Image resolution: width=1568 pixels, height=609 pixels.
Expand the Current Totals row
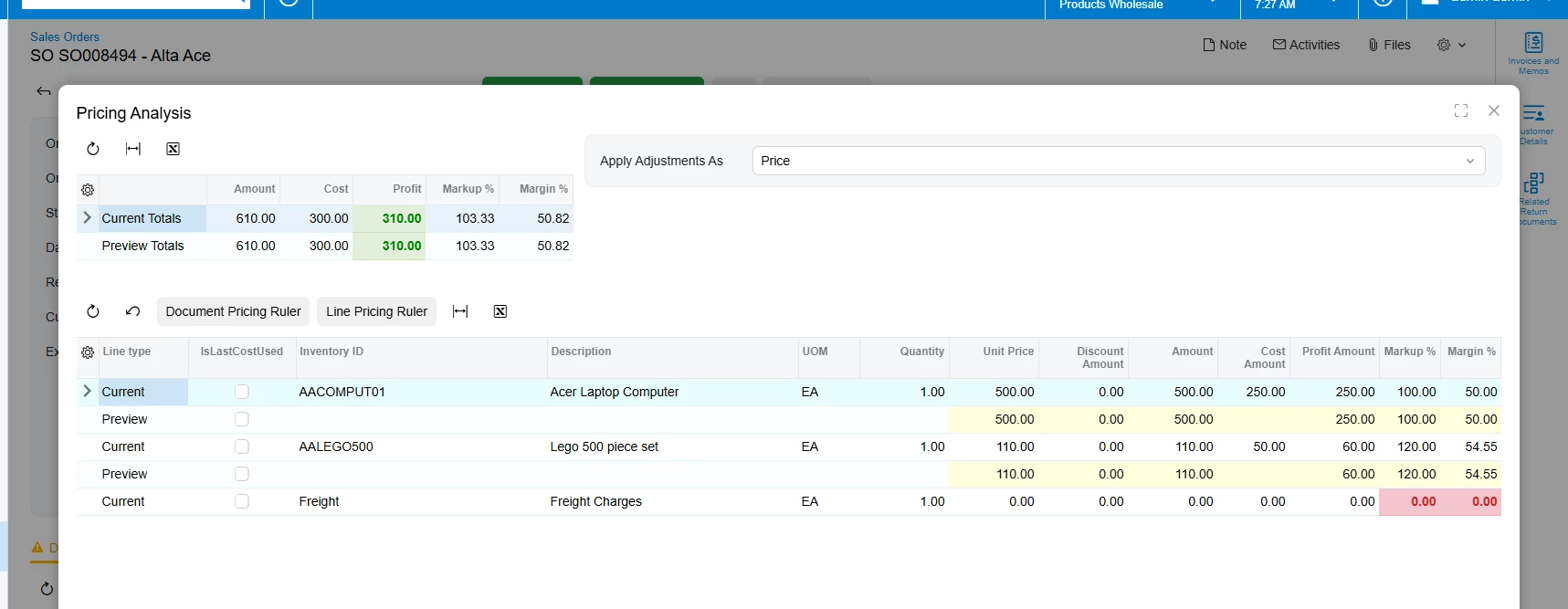tap(88, 218)
